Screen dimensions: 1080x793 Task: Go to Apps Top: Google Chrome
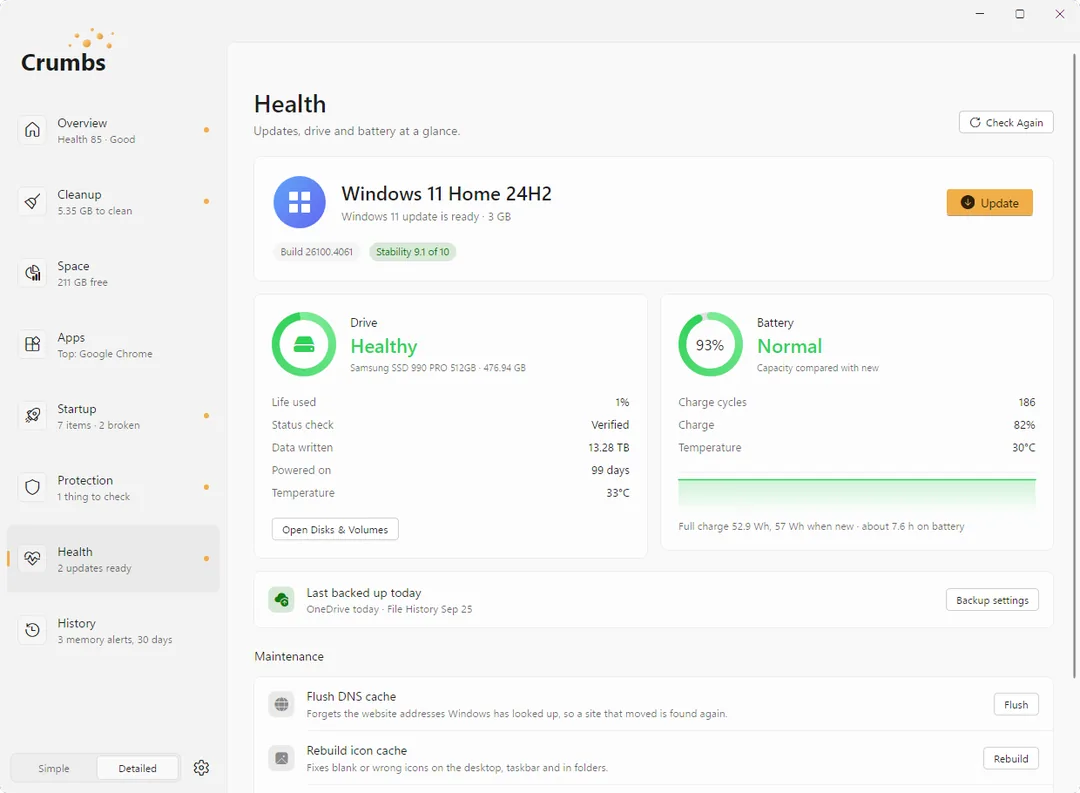[x=113, y=344]
